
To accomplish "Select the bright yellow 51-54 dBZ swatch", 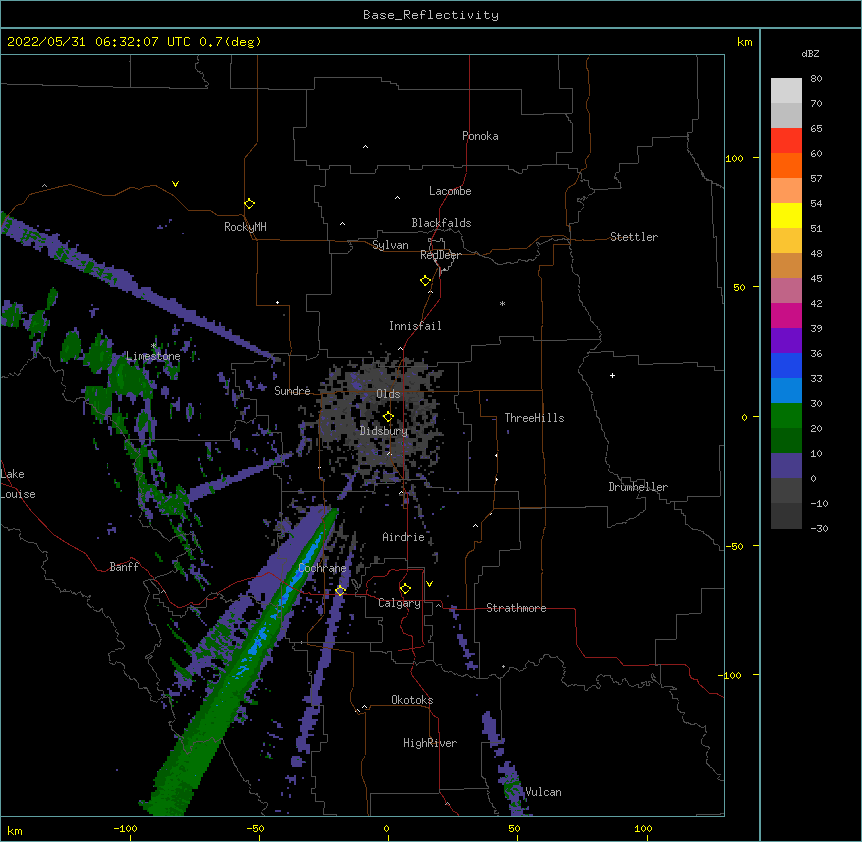I will tap(786, 215).
